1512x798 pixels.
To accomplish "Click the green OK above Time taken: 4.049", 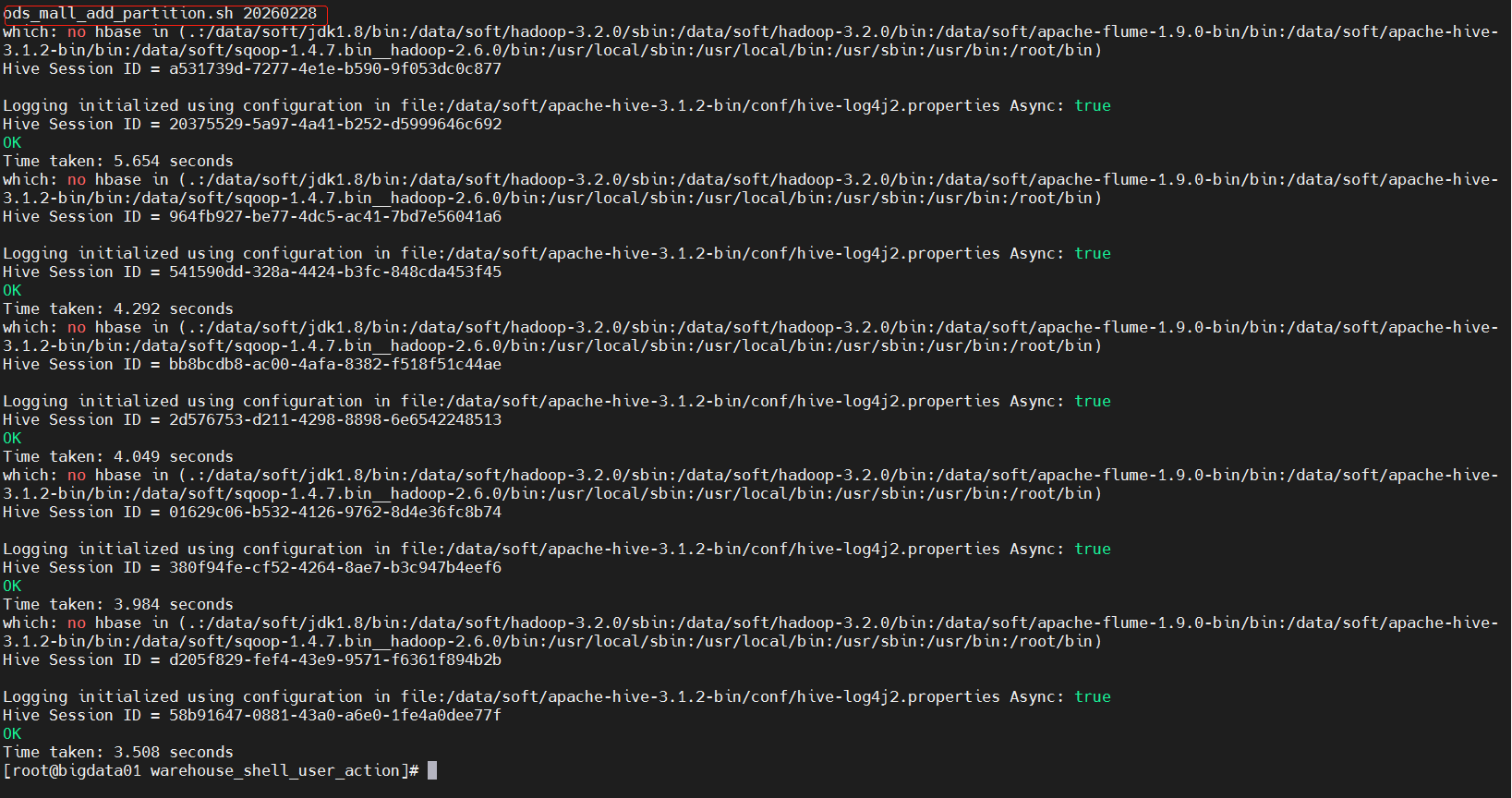I will [x=12, y=438].
